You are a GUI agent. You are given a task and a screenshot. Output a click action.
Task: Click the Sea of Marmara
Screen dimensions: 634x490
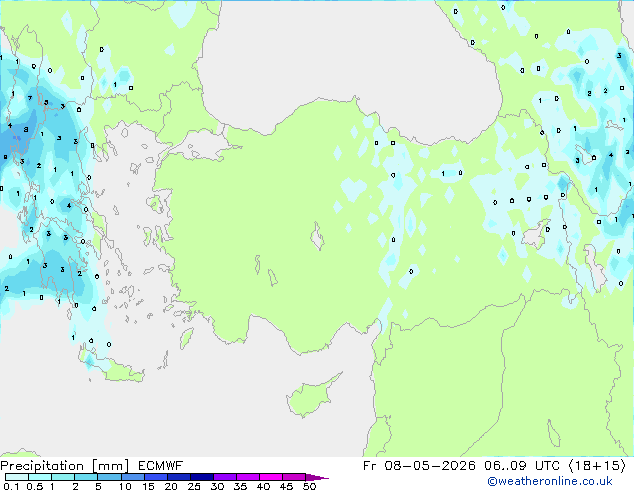[198, 148]
